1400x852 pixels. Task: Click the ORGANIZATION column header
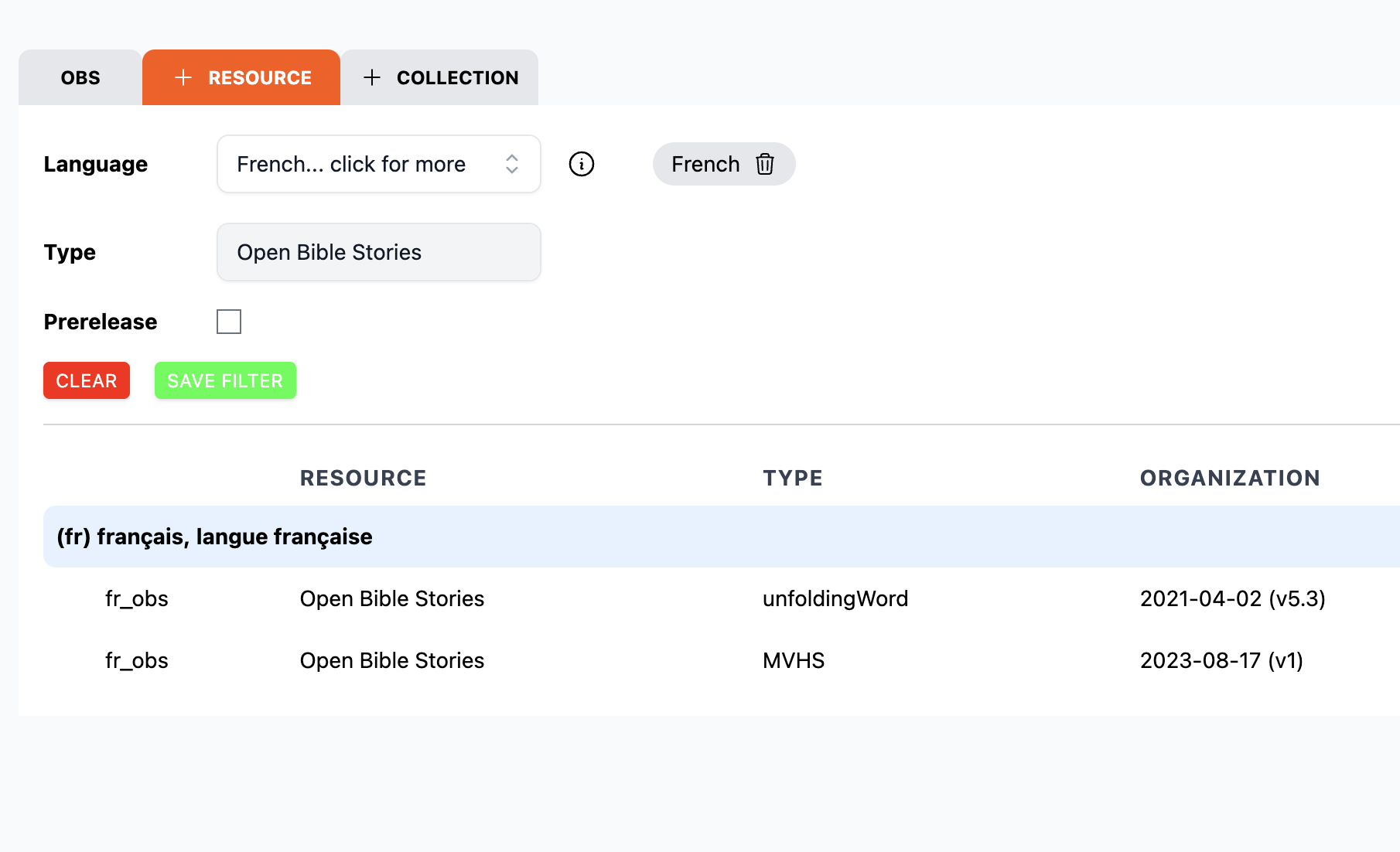point(1229,478)
